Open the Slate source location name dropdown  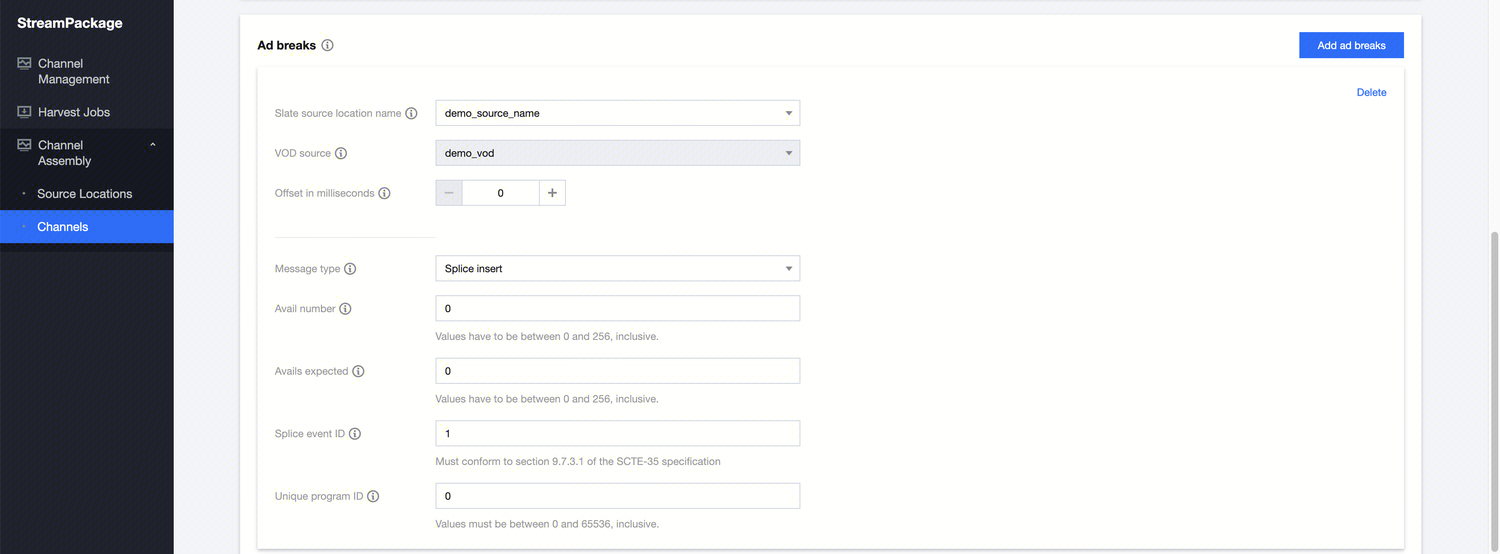tap(617, 113)
